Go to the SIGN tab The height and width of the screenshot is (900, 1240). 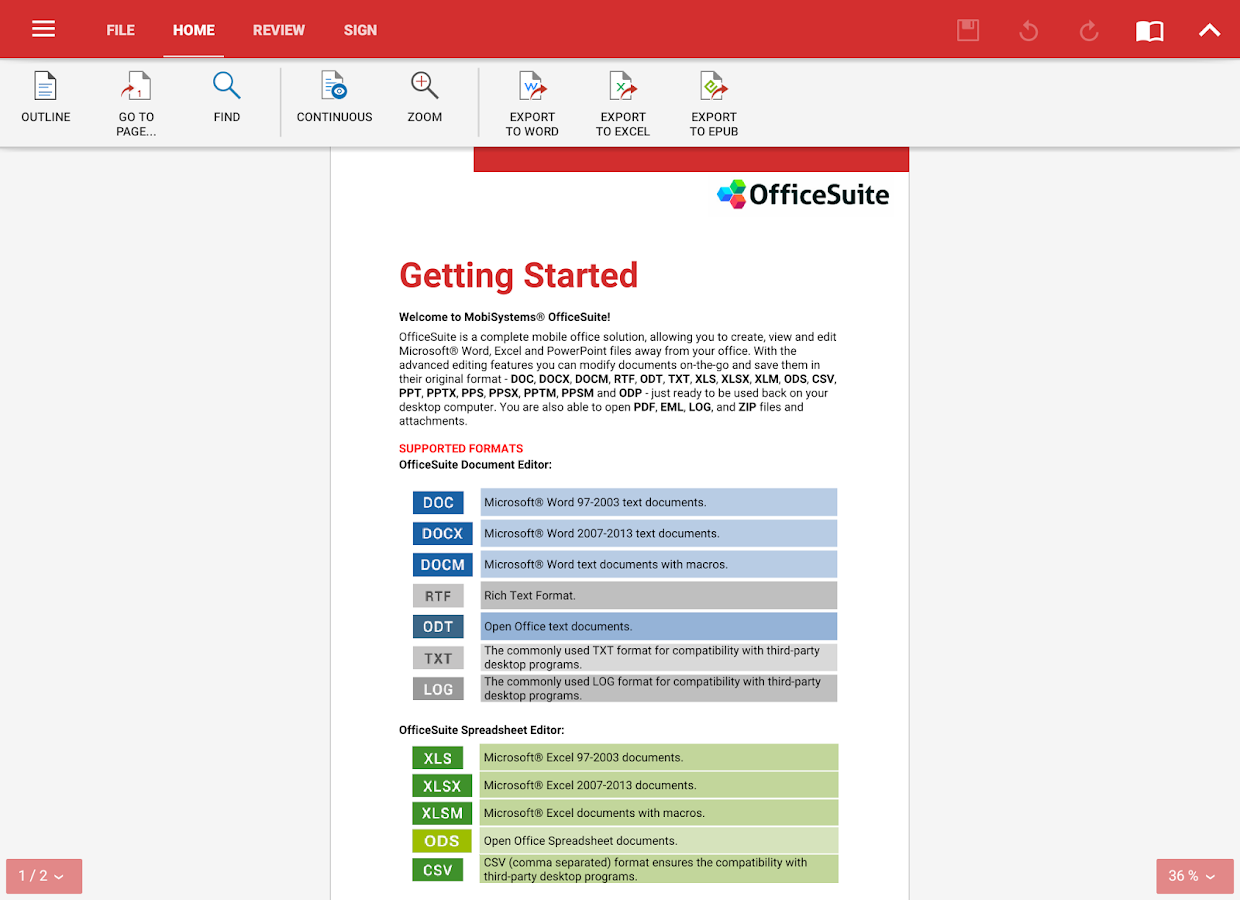[x=360, y=30]
